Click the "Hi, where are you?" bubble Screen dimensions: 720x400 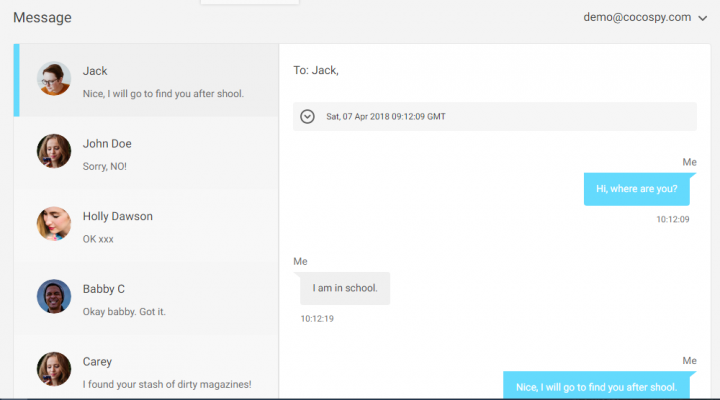[x=636, y=188]
